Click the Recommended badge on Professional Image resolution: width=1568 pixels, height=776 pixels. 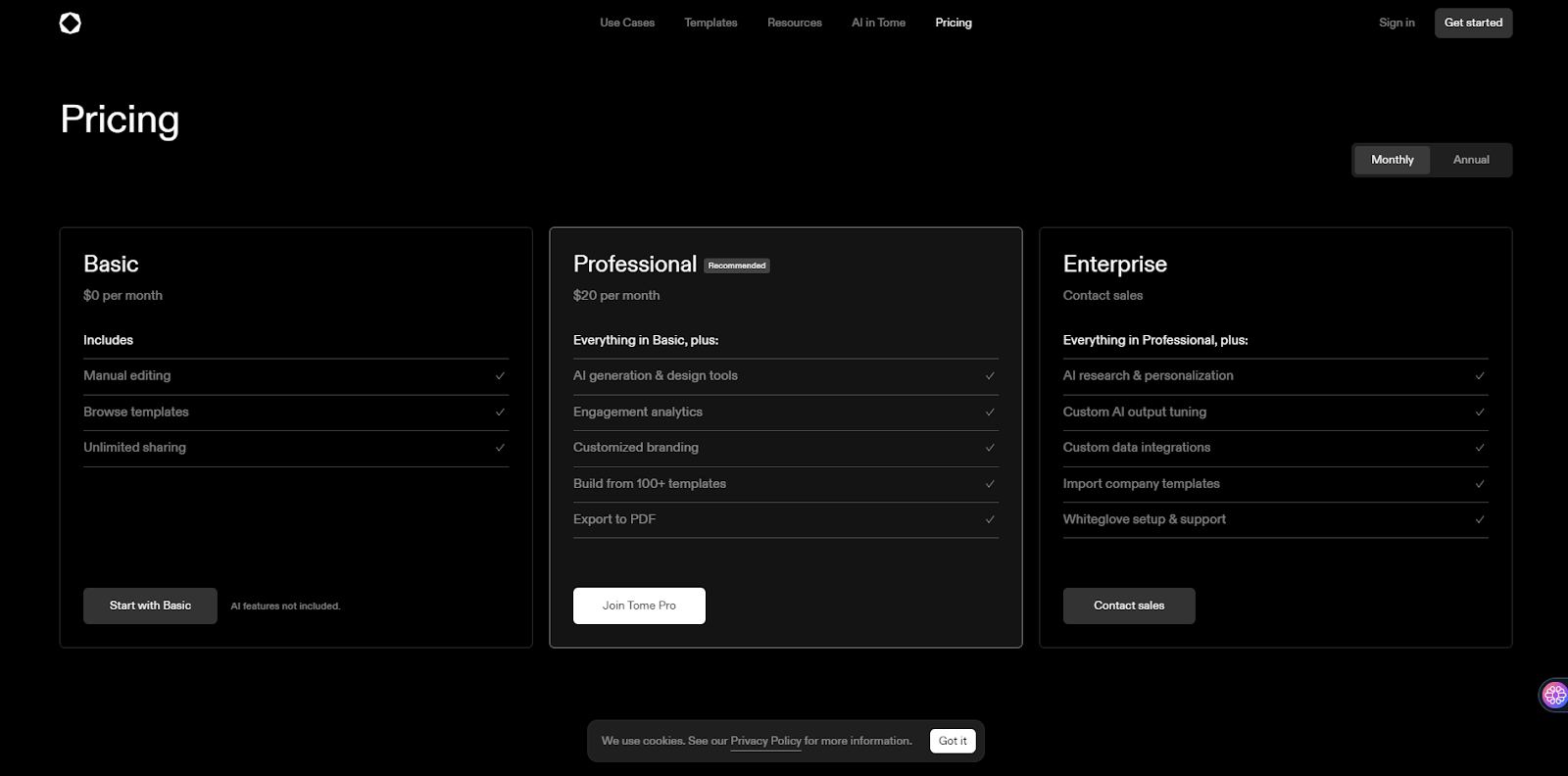point(737,266)
